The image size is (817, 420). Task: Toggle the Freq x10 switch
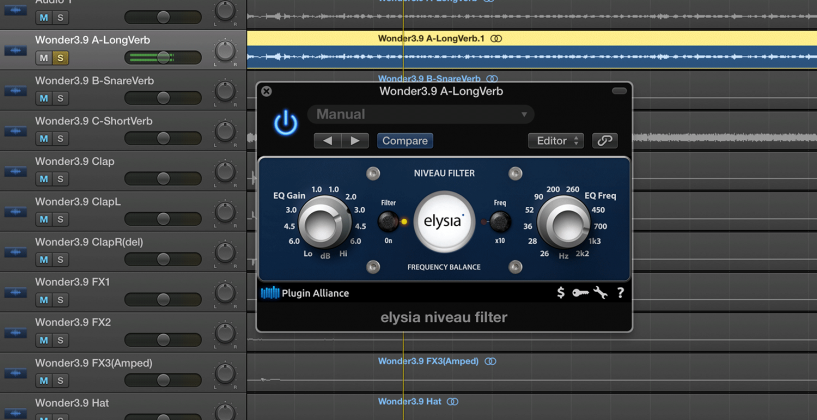pos(500,222)
